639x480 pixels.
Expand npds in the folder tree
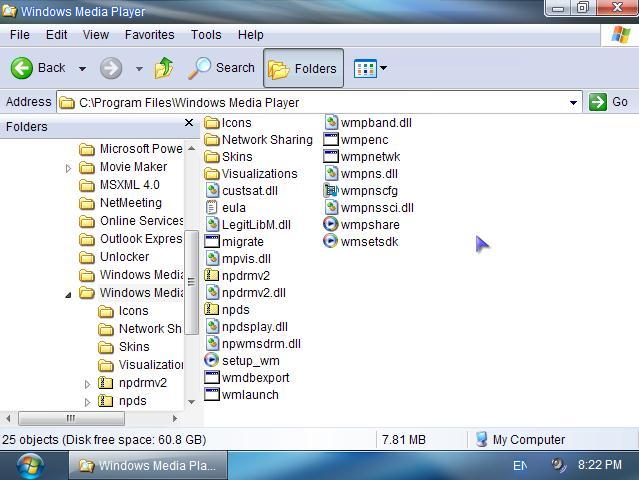coord(87,402)
